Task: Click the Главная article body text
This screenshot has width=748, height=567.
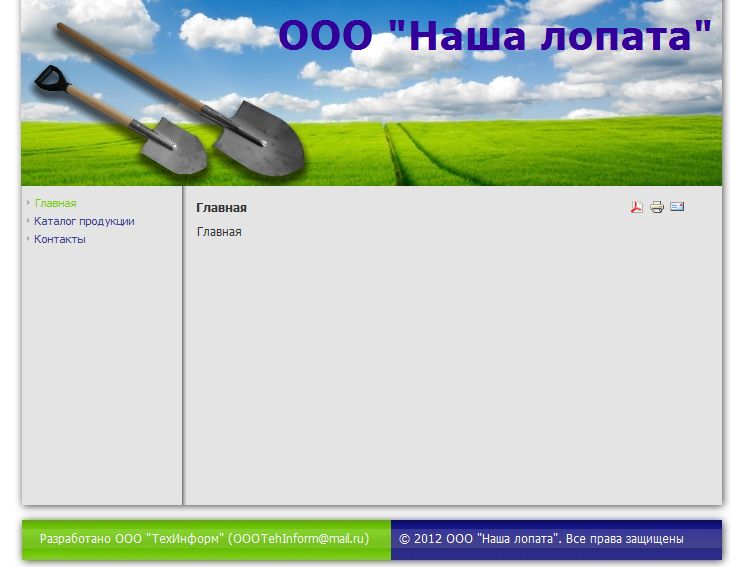Action: (x=219, y=232)
